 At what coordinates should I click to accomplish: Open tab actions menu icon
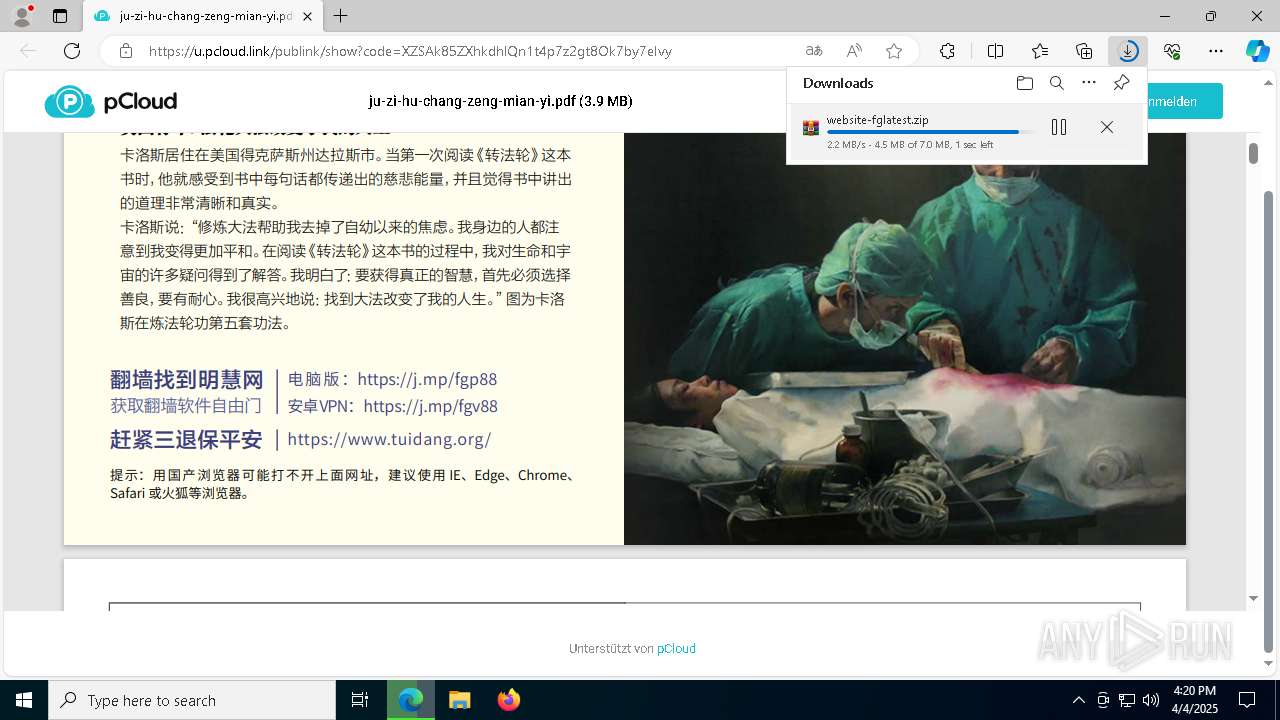60,16
